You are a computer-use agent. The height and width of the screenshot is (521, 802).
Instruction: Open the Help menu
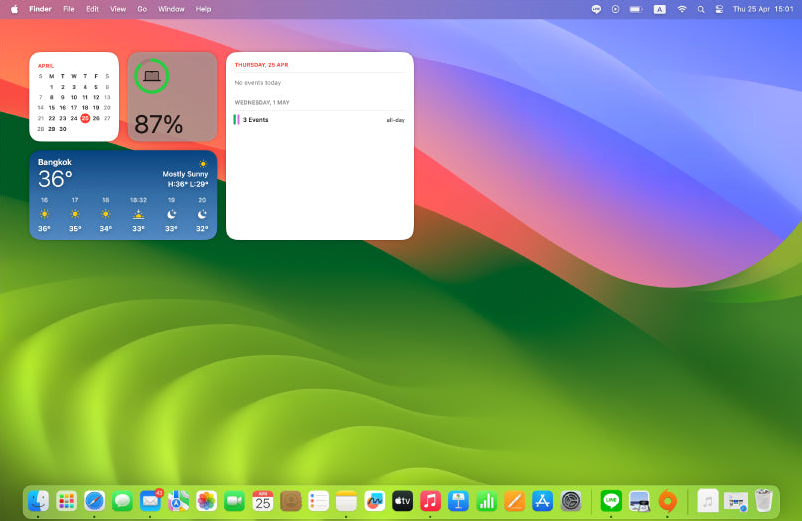click(204, 9)
